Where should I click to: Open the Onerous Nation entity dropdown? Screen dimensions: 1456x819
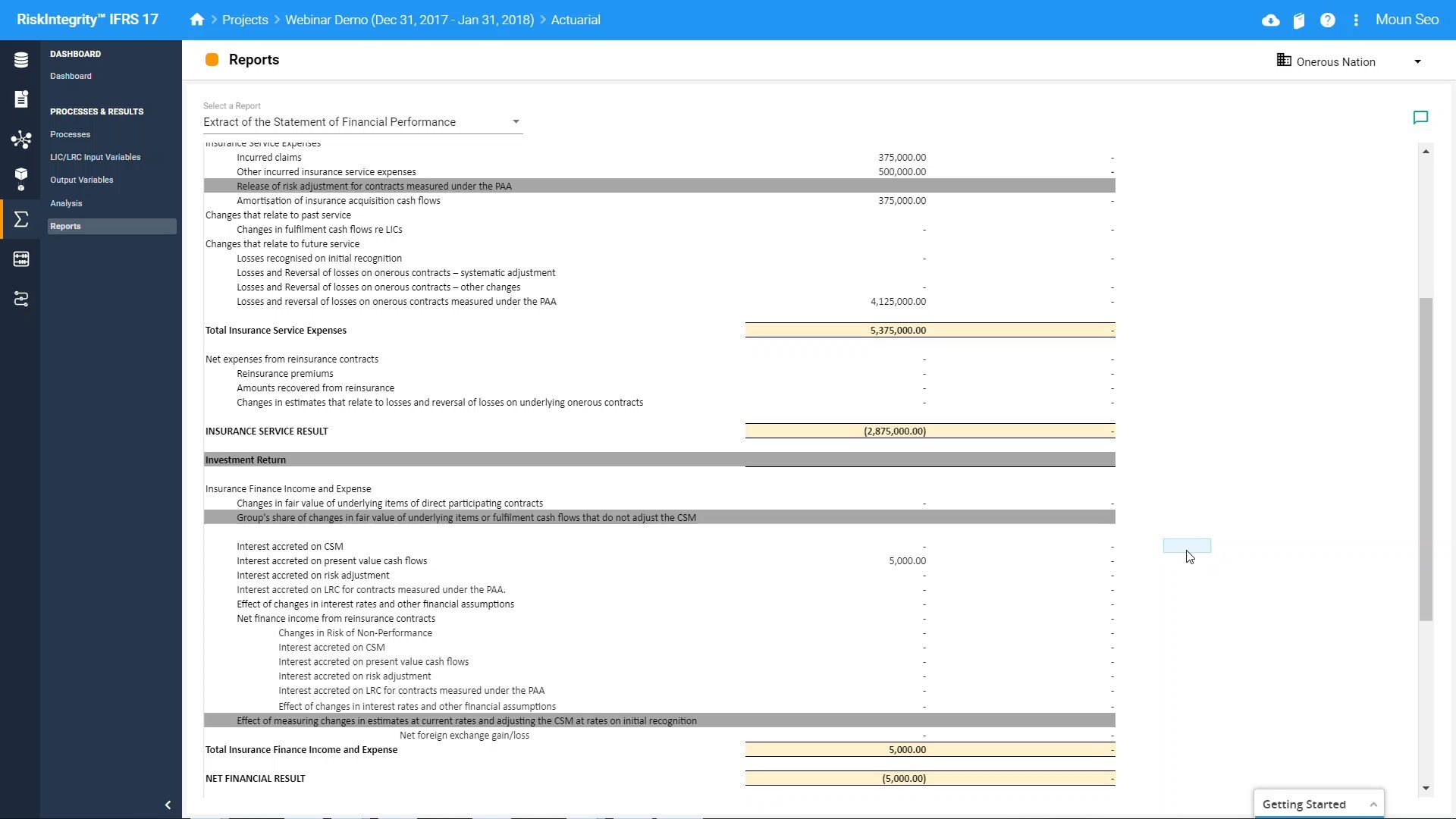pyautogui.click(x=1417, y=62)
